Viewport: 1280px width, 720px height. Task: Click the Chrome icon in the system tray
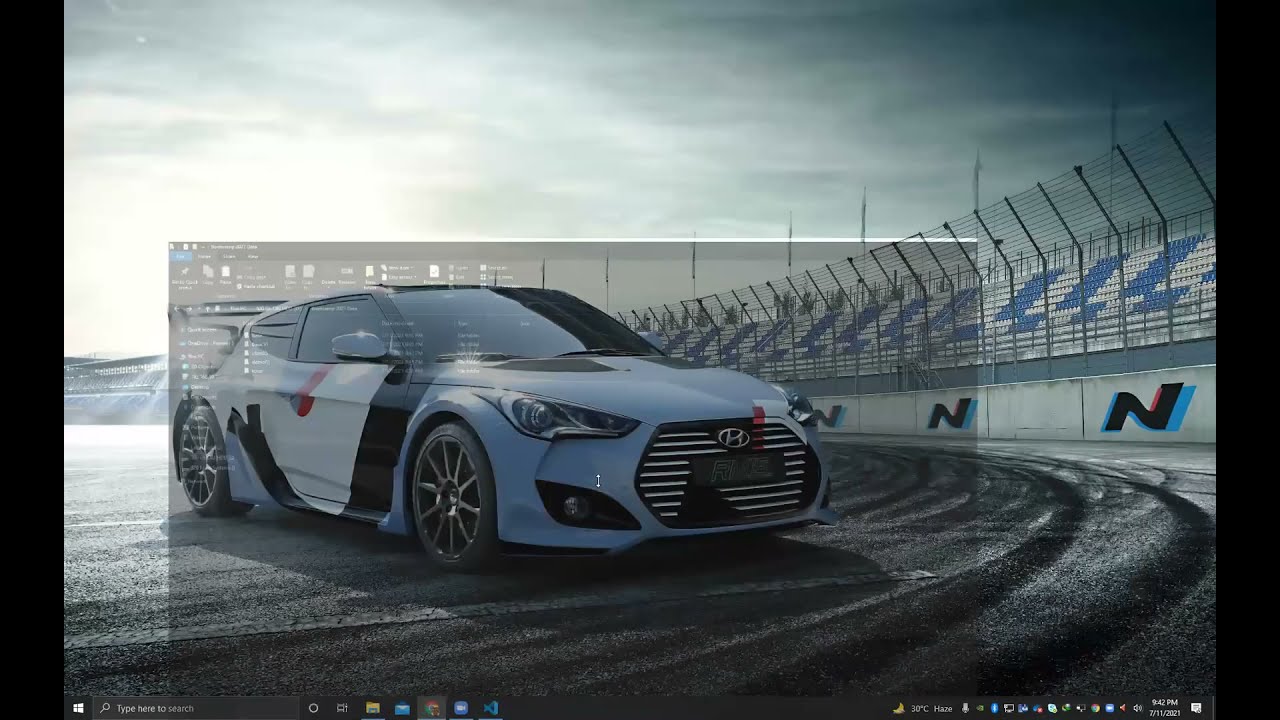[1095, 708]
